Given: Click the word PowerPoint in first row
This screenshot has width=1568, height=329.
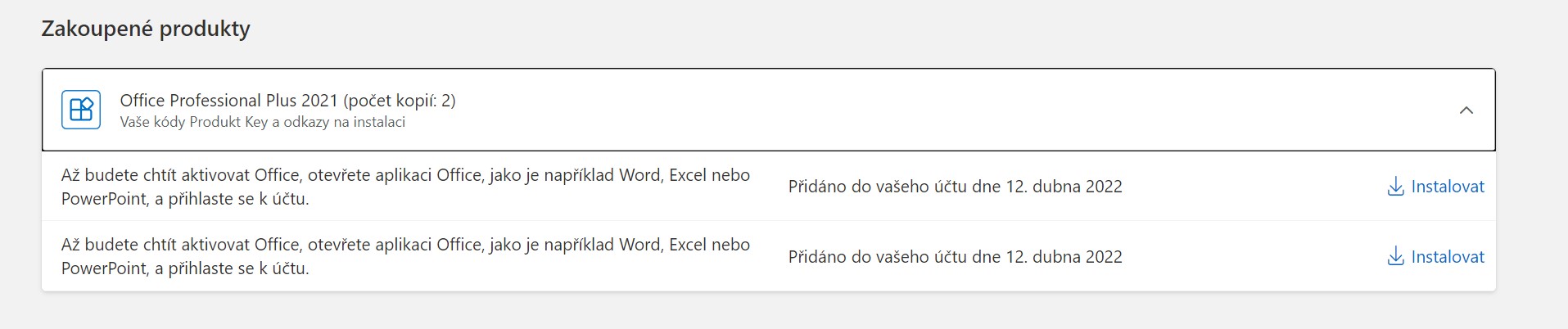Looking at the screenshot, I should coord(104,199).
